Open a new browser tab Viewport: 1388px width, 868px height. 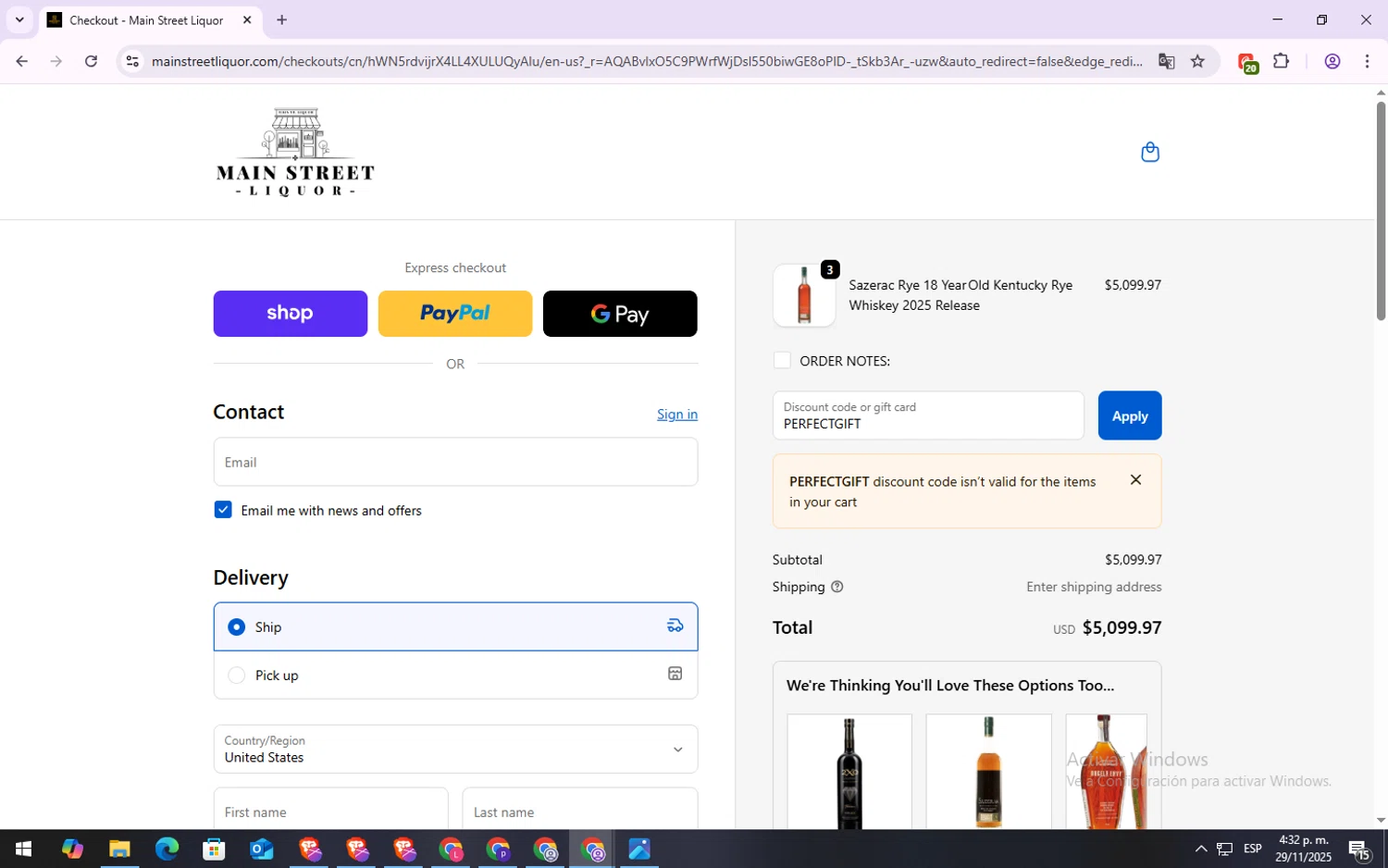282,19
